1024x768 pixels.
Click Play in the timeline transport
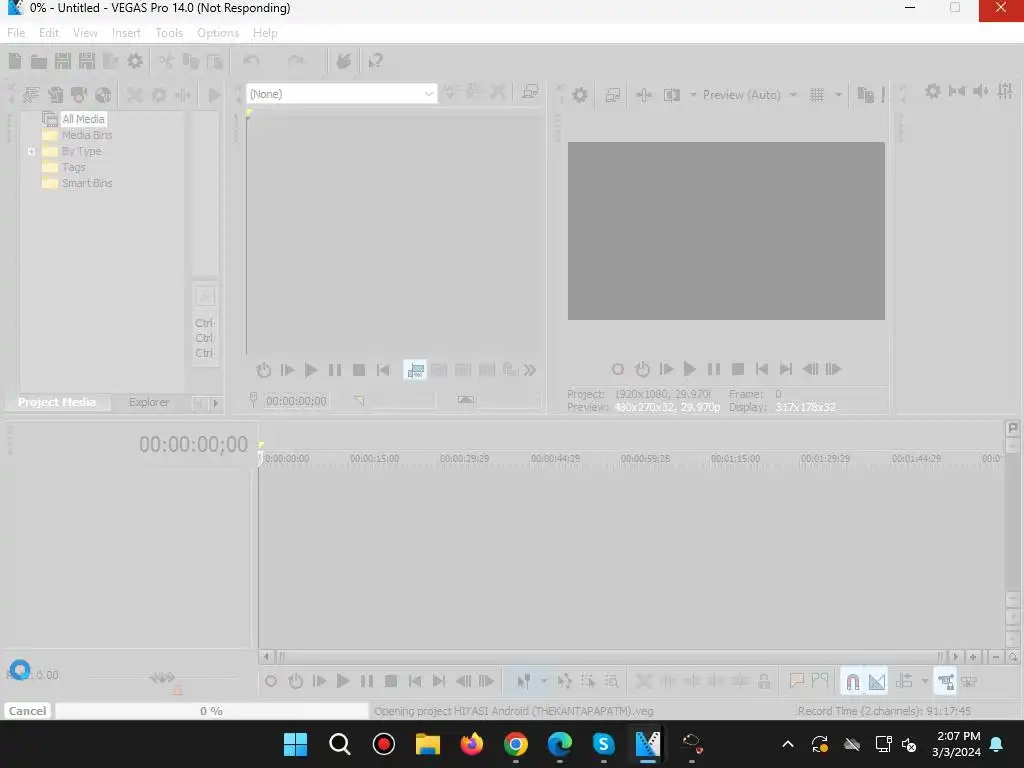[343, 682]
